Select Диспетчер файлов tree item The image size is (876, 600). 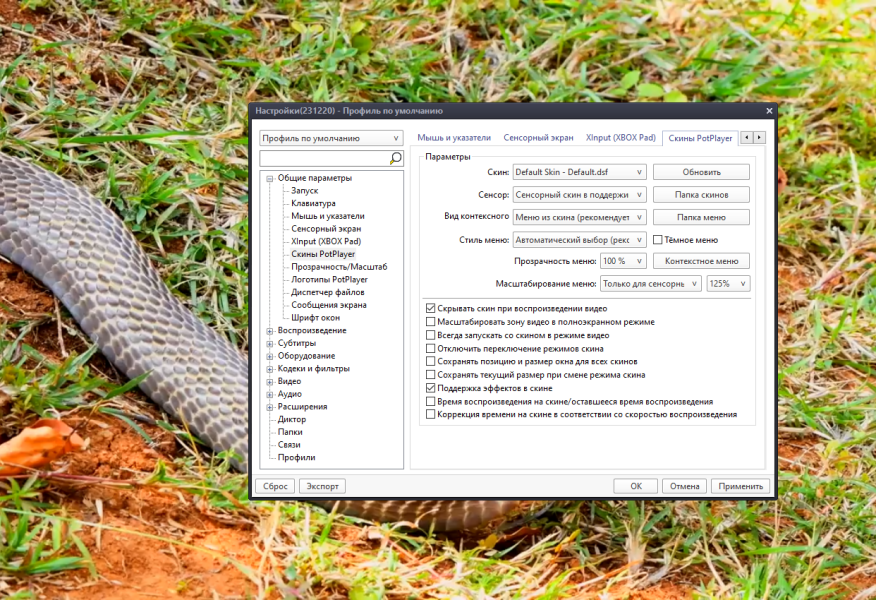pyautogui.click(x=327, y=292)
